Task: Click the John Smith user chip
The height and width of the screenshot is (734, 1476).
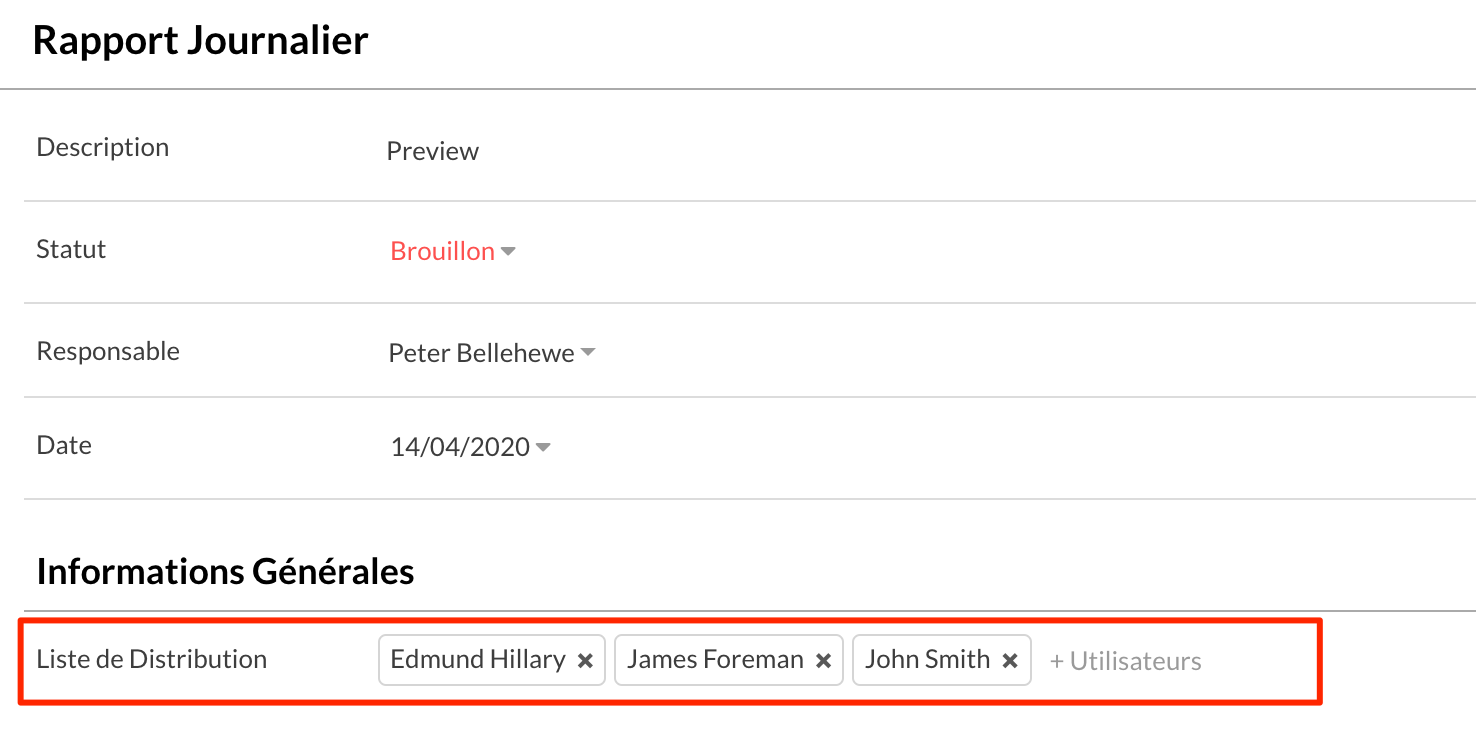Action: (x=928, y=659)
